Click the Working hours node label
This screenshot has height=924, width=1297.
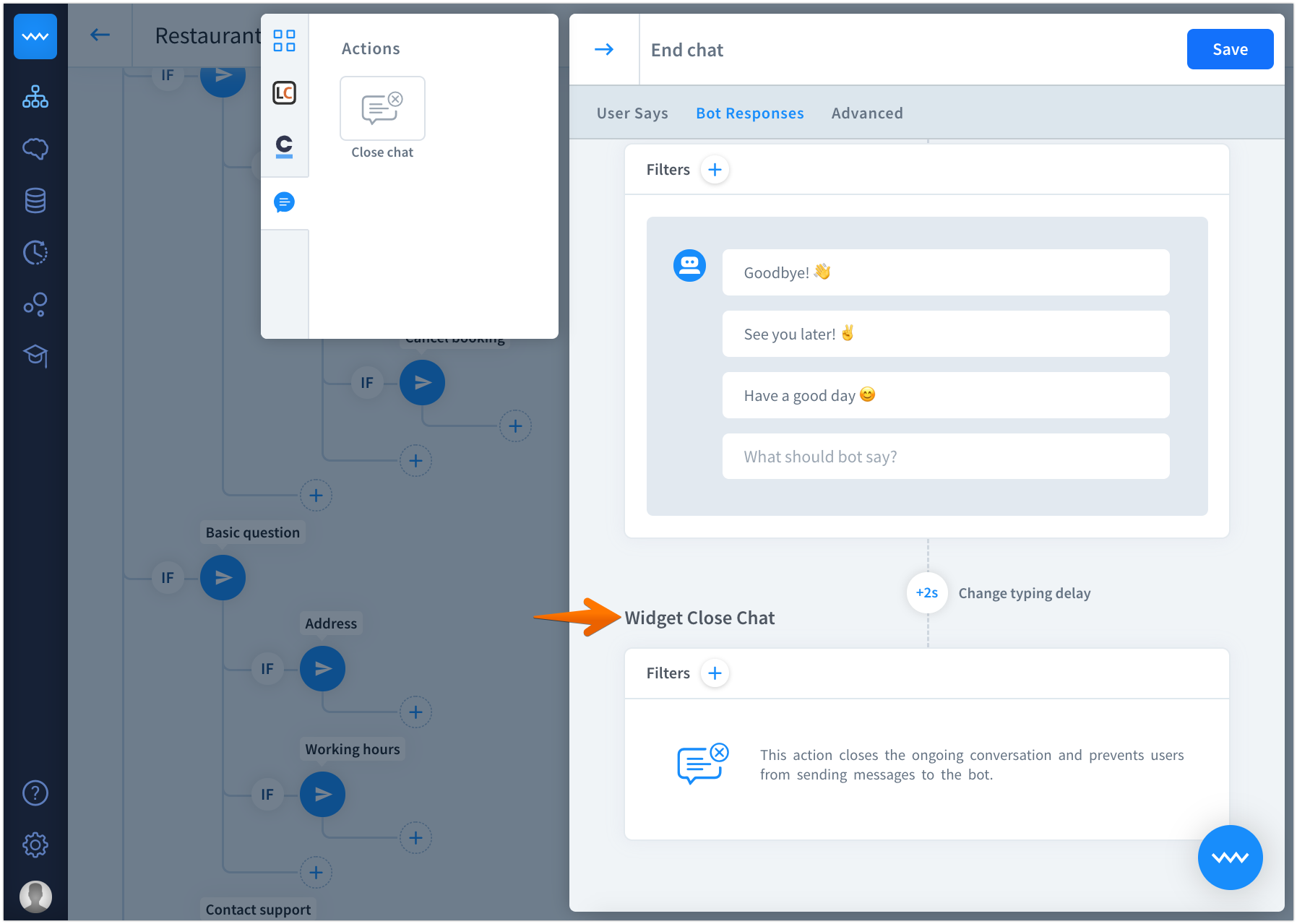[353, 749]
